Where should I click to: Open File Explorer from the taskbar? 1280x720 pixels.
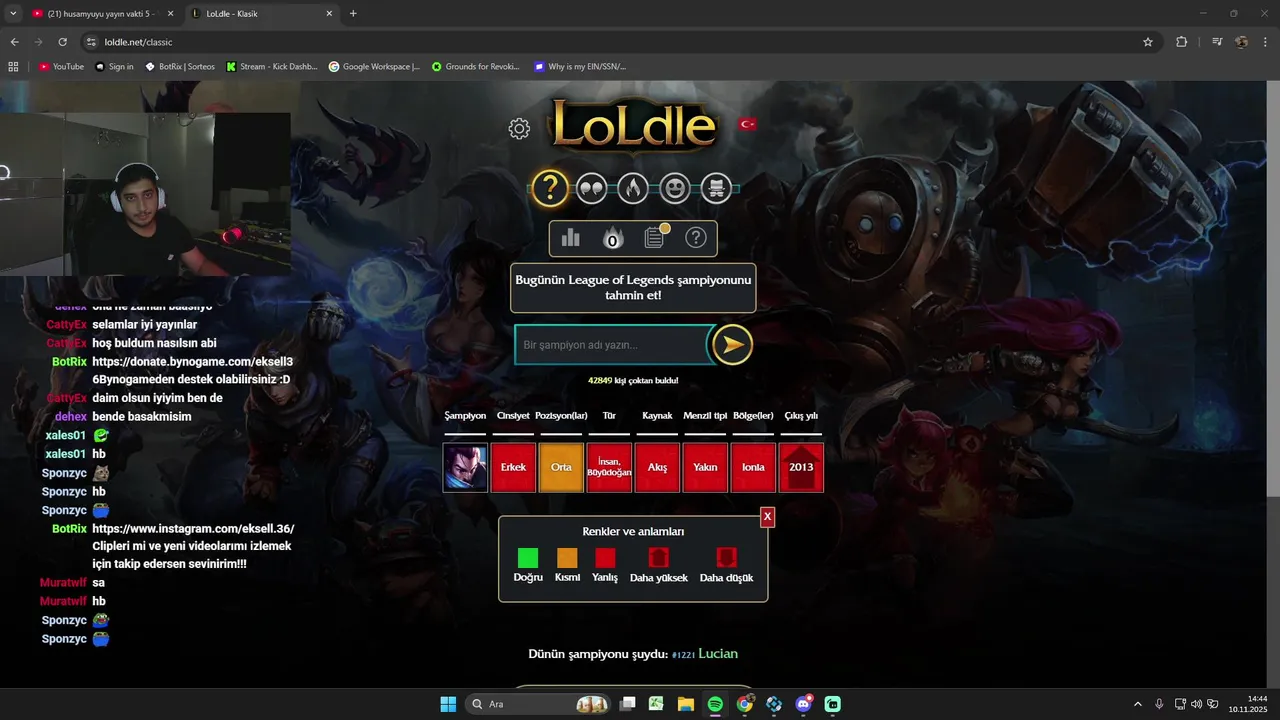coord(686,704)
